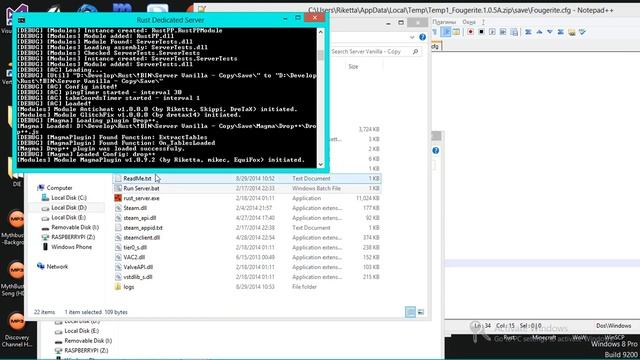Click console scrollbar down arrow
This screenshot has height=360, width=640.
point(320,164)
